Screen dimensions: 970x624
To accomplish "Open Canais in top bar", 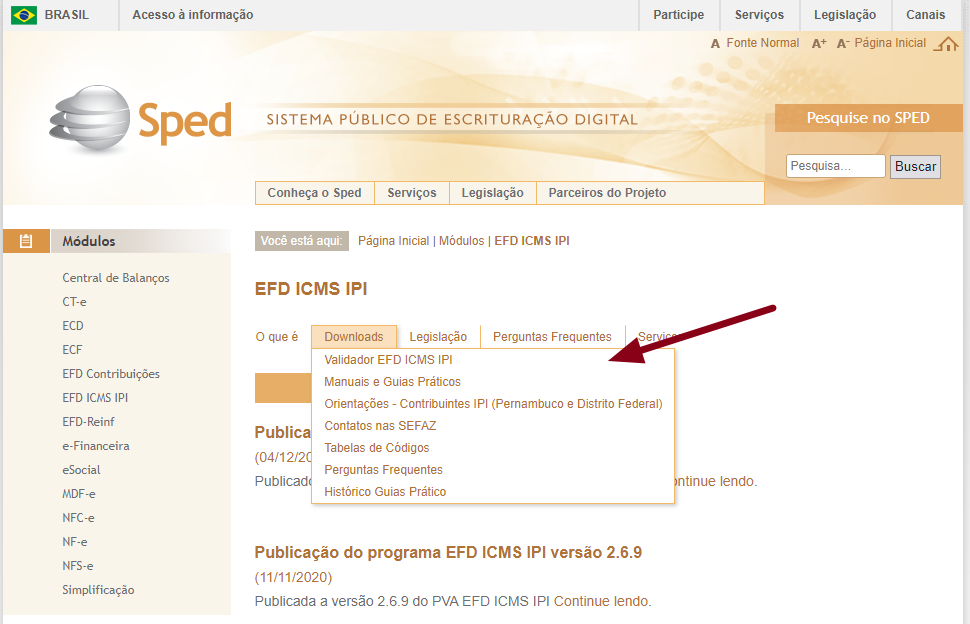I will 925,15.
